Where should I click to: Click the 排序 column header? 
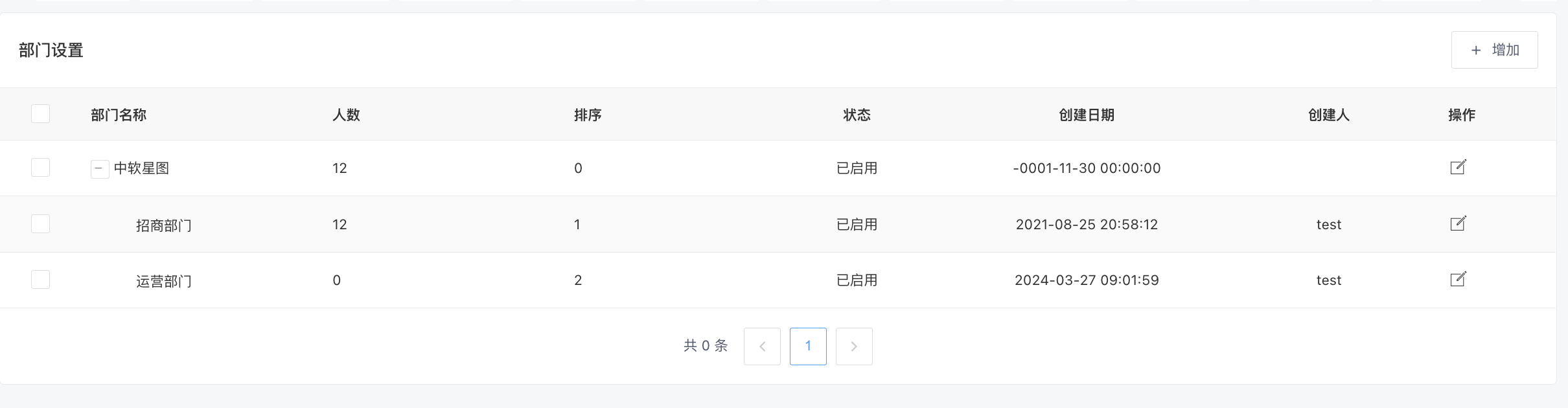588,115
